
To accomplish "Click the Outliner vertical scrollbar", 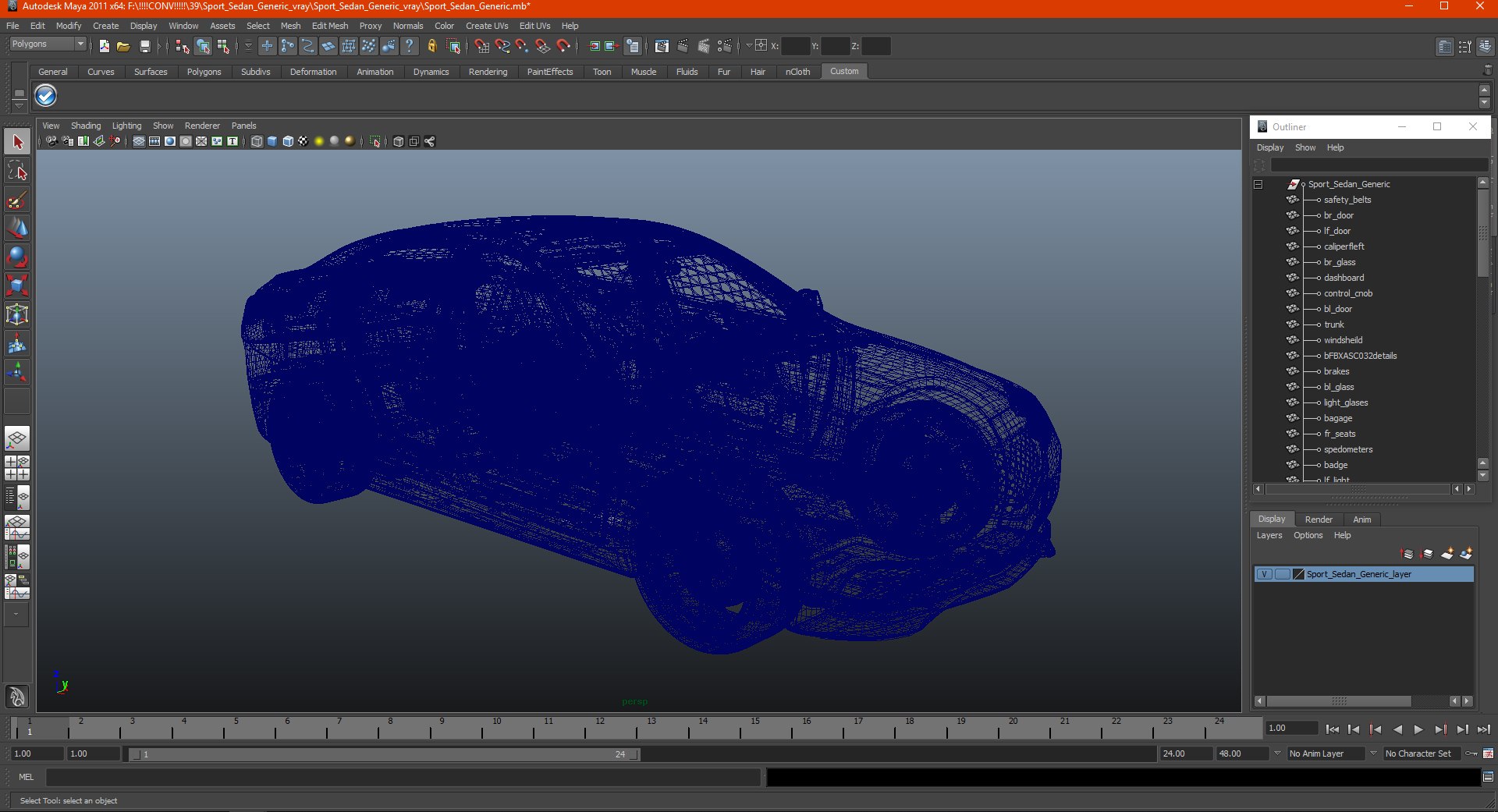I will (1483, 234).
